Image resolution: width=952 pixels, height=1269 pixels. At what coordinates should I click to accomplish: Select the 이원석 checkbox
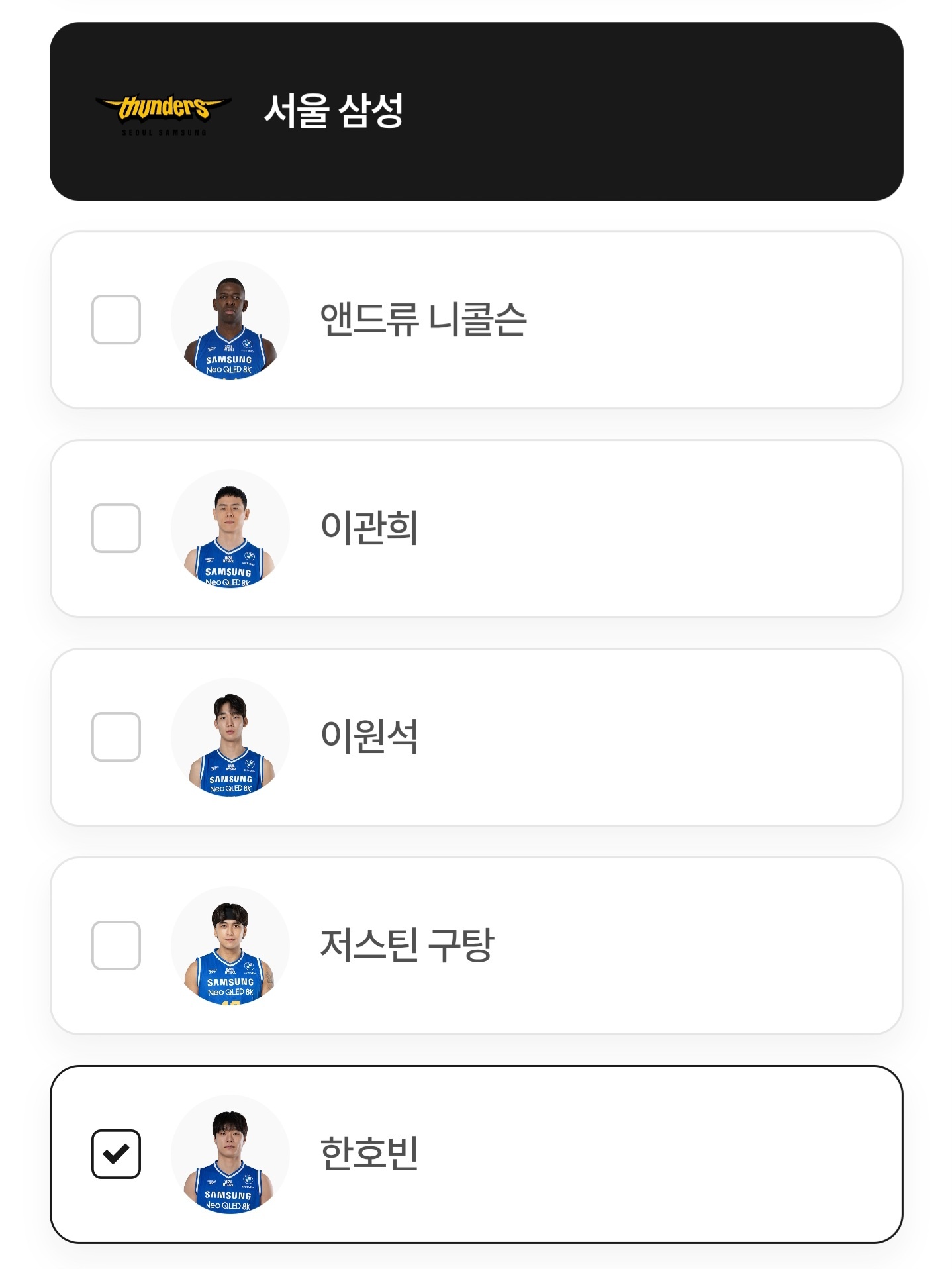pos(116,737)
